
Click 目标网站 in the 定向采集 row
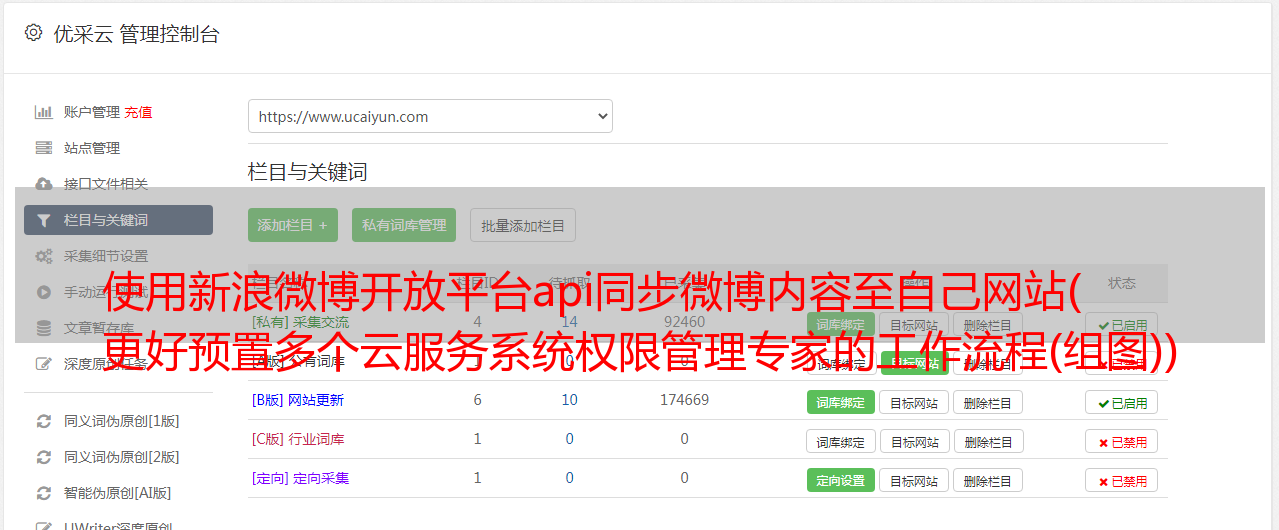point(914,480)
